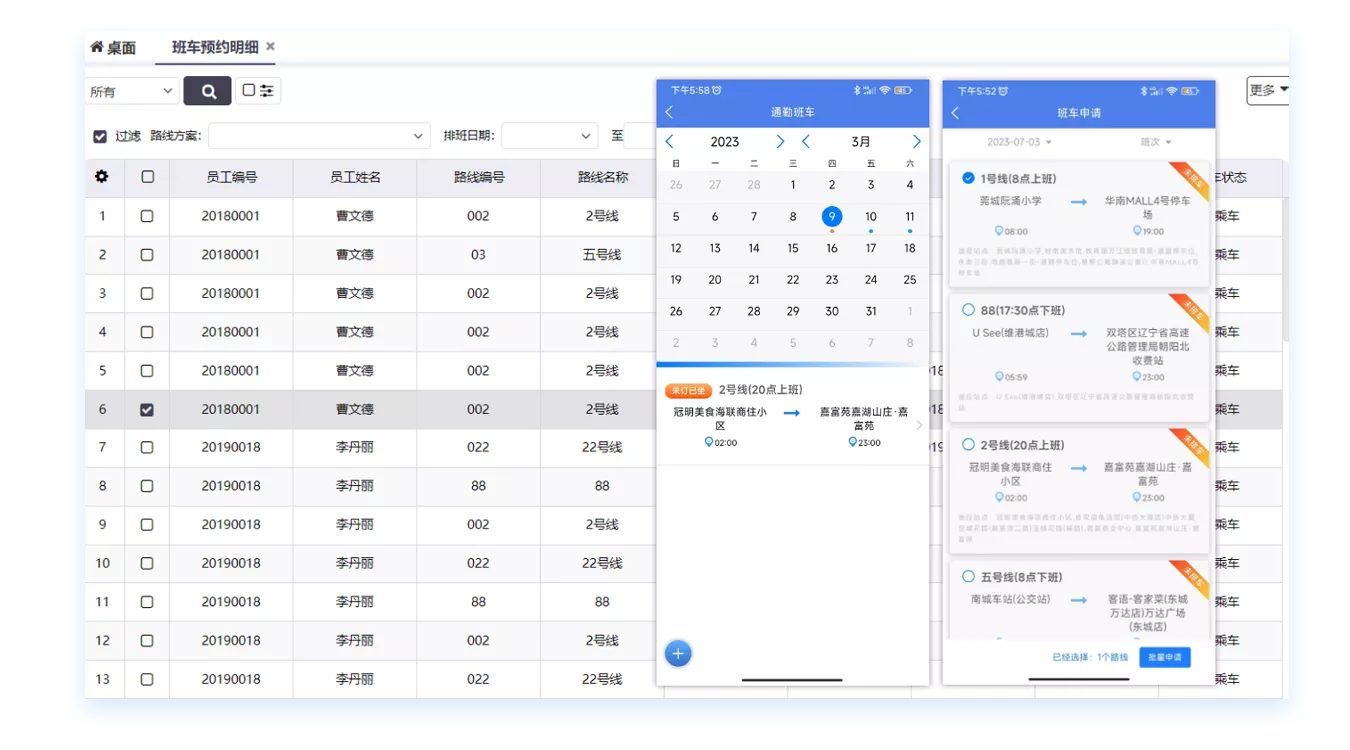Screen dimensions: 1350x750
Task: Close the 班车预约明细 tab
Action: (270, 46)
